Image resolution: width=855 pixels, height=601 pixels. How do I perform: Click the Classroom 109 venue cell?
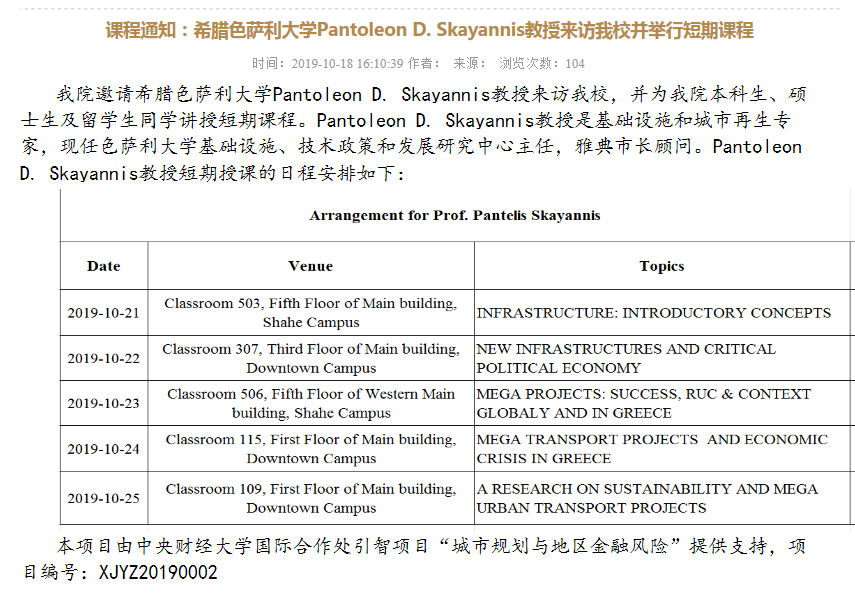311,498
